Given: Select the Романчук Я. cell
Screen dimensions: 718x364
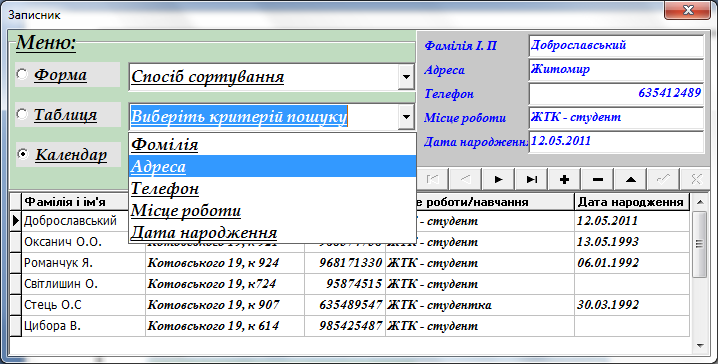Looking at the screenshot, I should [83, 263].
